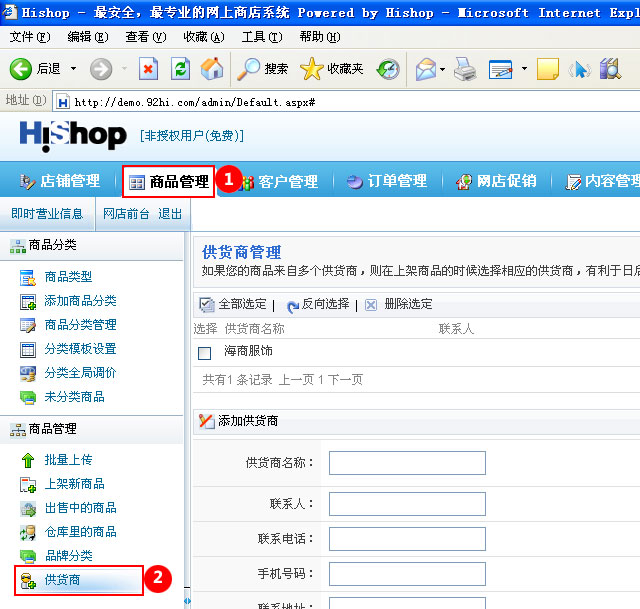
Task: Click the 上架新商品 icon
Action: (x=28, y=485)
